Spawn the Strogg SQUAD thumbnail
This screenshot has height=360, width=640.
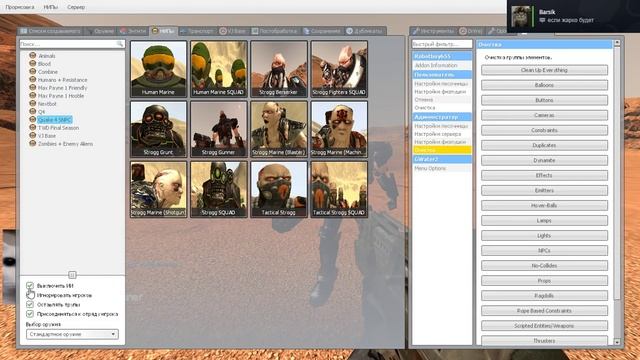tap(218, 189)
